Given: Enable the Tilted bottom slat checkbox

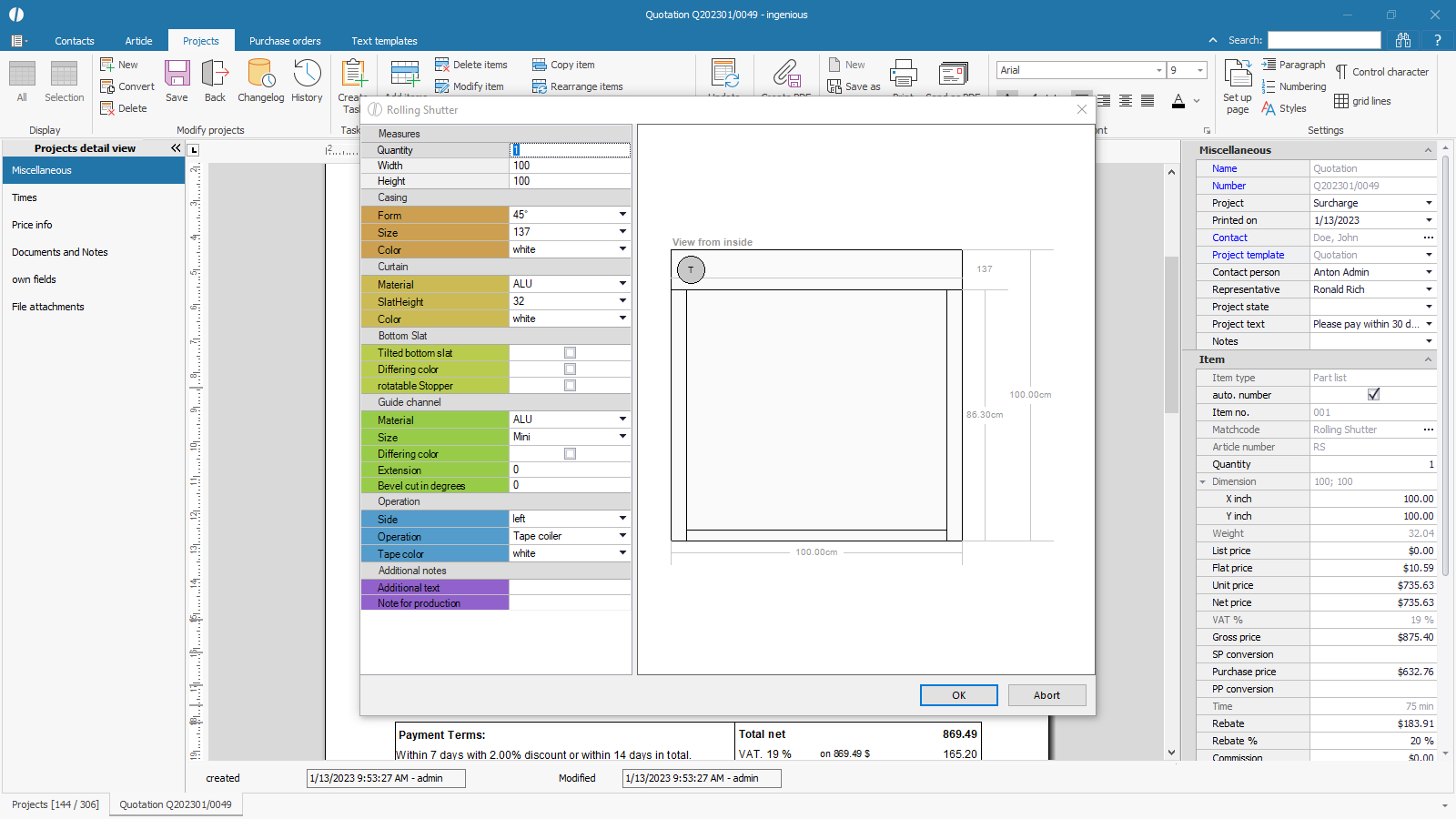Looking at the screenshot, I should tap(570, 353).
